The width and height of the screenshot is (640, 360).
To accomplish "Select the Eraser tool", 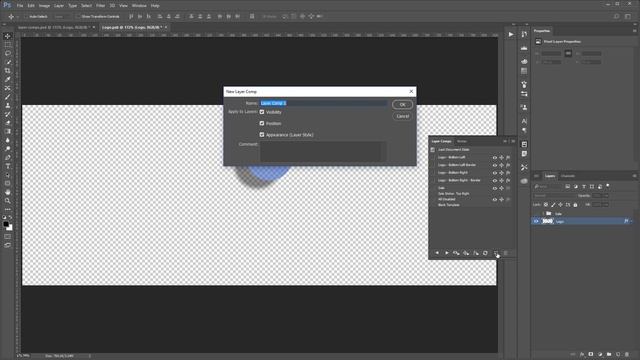I will (7, 123).
